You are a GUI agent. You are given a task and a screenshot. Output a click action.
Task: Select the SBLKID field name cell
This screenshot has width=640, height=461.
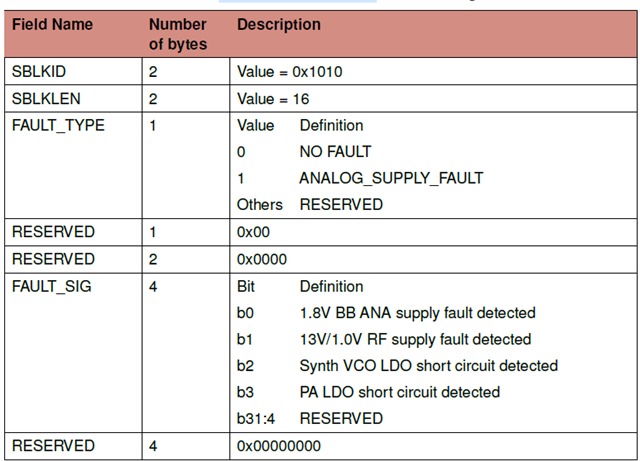click(x=39, y=73)
